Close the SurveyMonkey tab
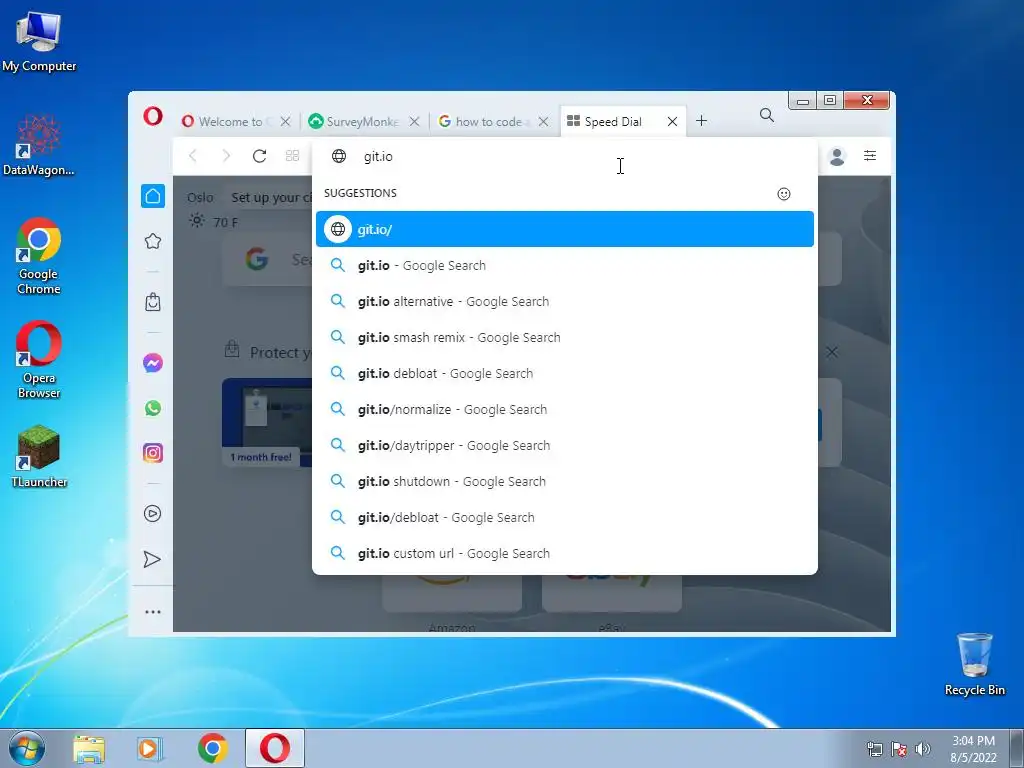This screenshot has height=768, width=1024. [x=414, y=121]
